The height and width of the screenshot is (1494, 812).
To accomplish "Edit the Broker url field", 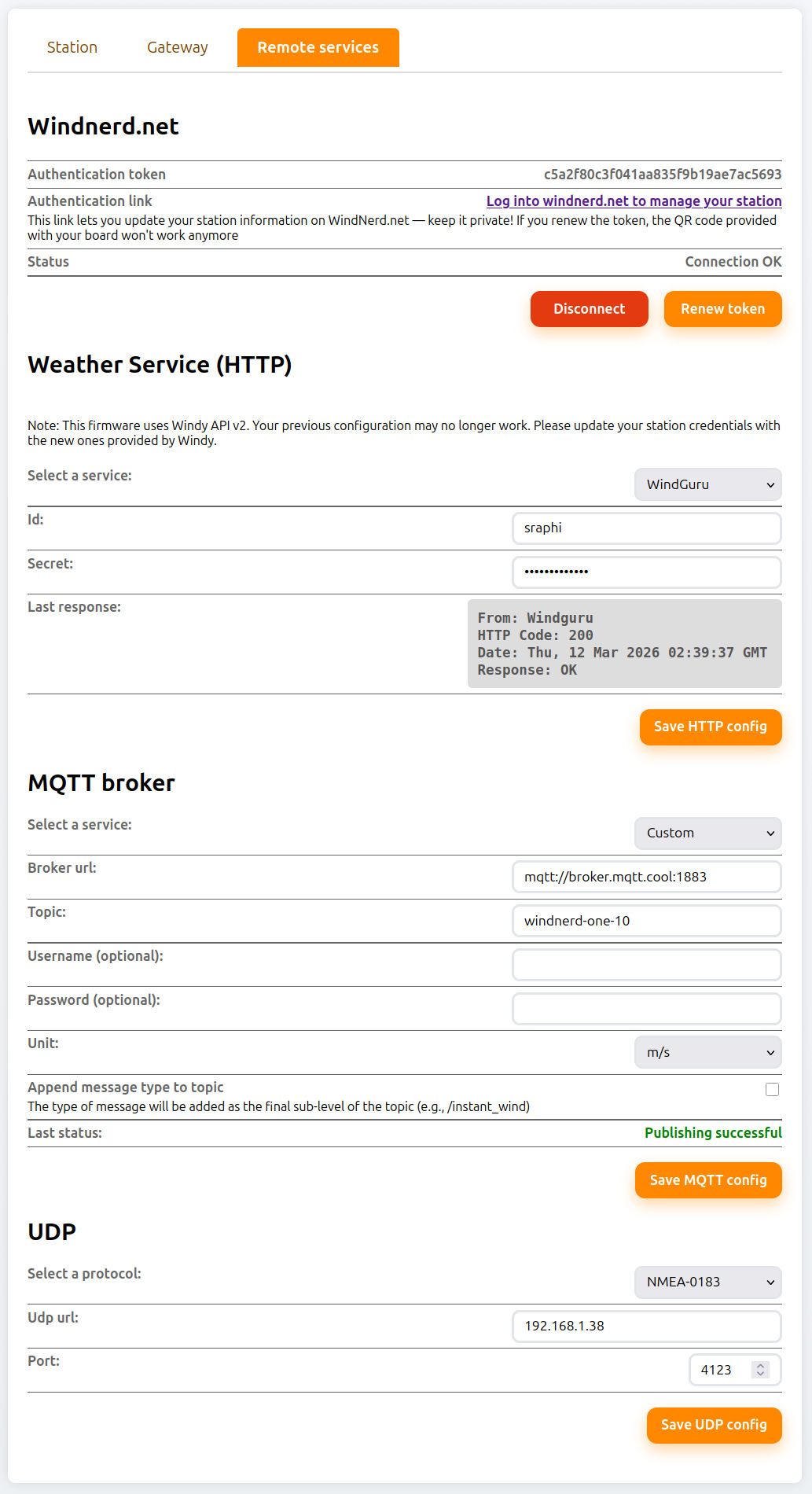I will pyautogui.click(x=647, y=877).
